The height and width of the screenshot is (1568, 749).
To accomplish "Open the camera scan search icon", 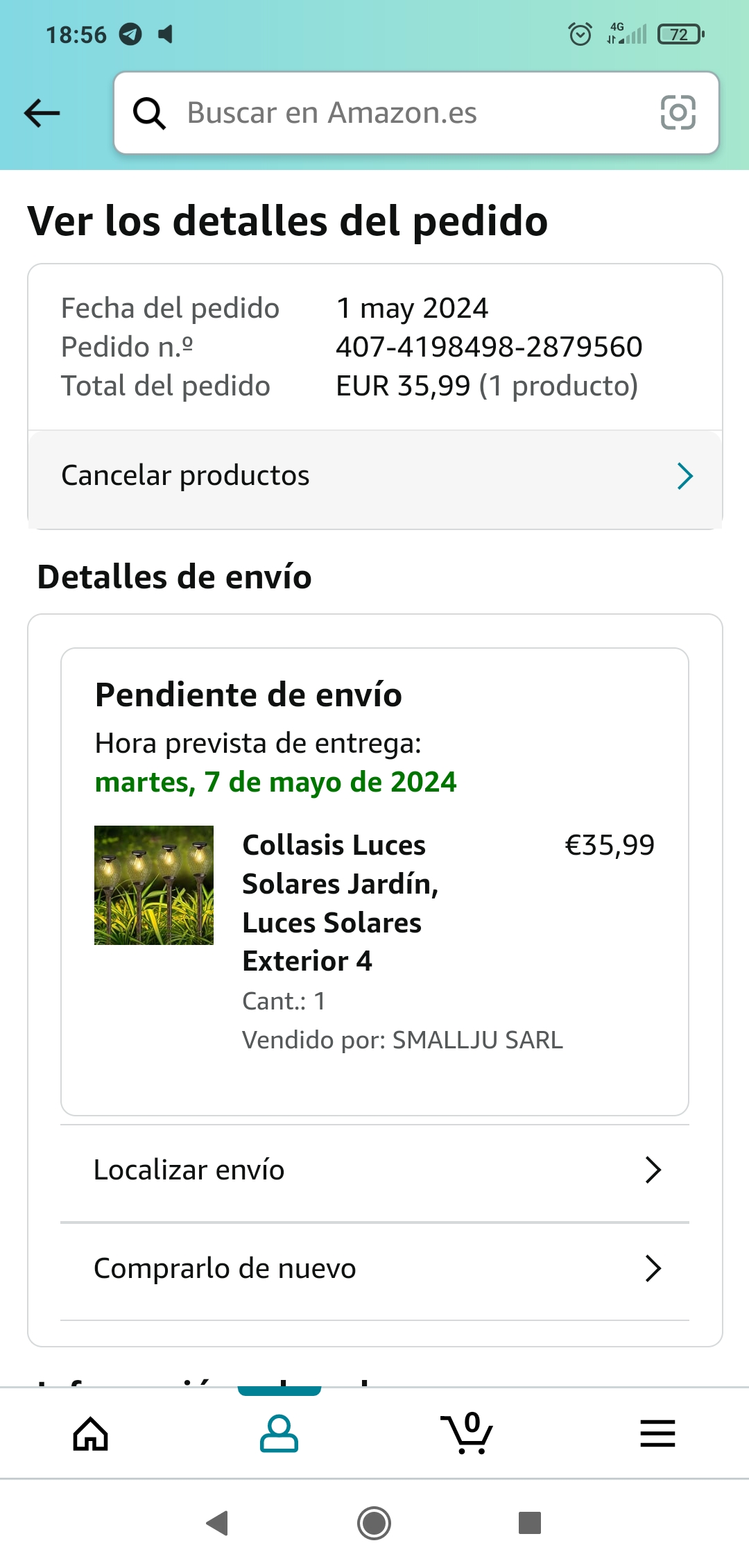I will 678,113.
